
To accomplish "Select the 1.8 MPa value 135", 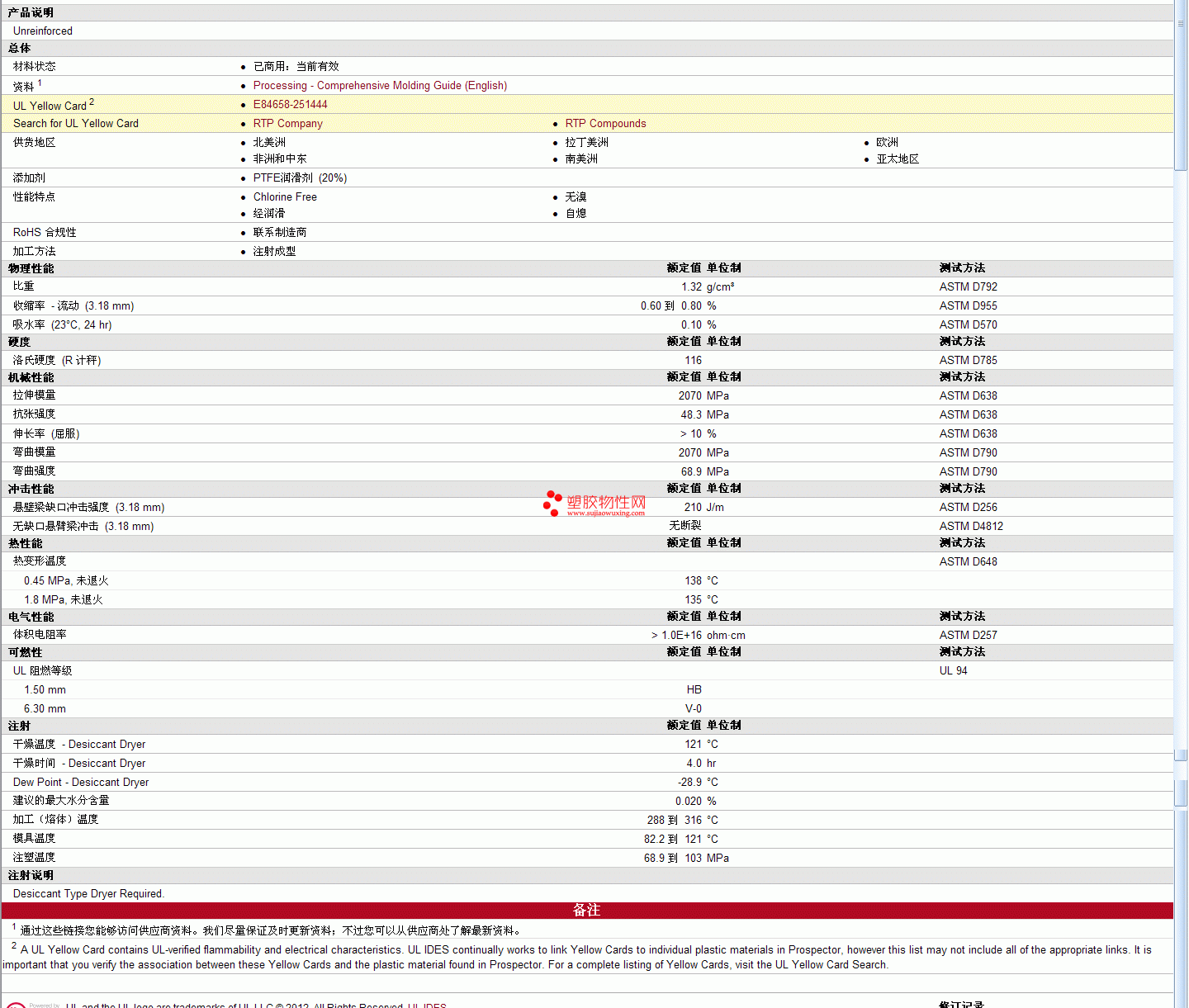I will [x=693, y=599].
